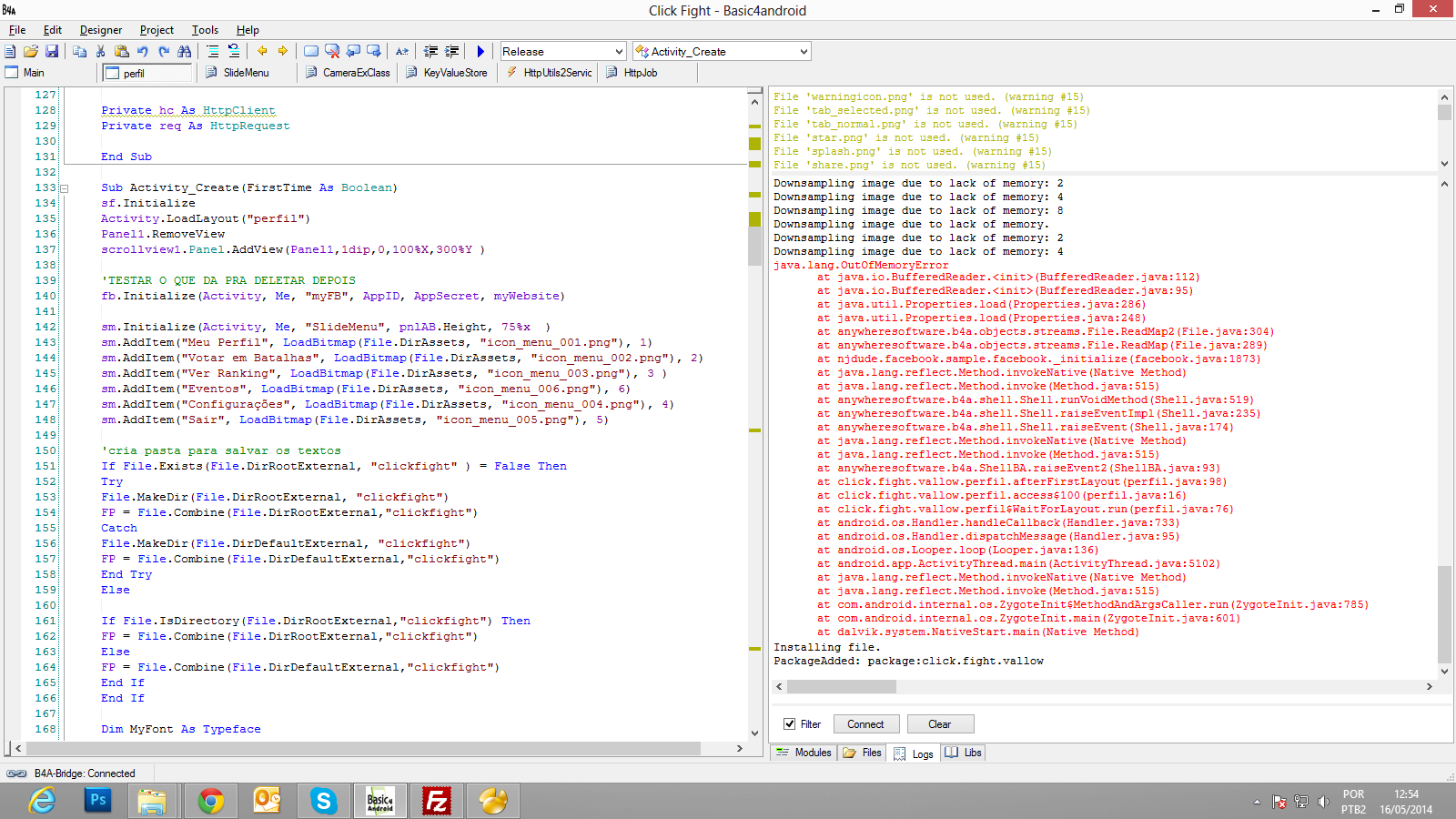
Task: Collapse the Activity_Create sub at line 133
Action: [65, 188]
